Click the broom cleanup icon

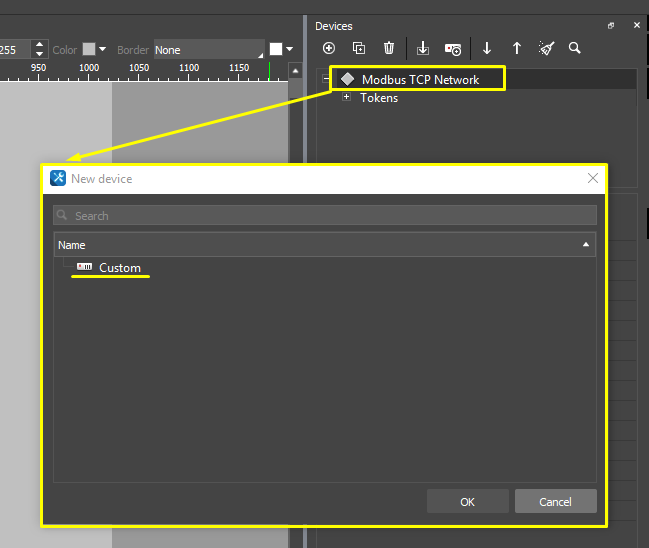(x=546, y=48)
